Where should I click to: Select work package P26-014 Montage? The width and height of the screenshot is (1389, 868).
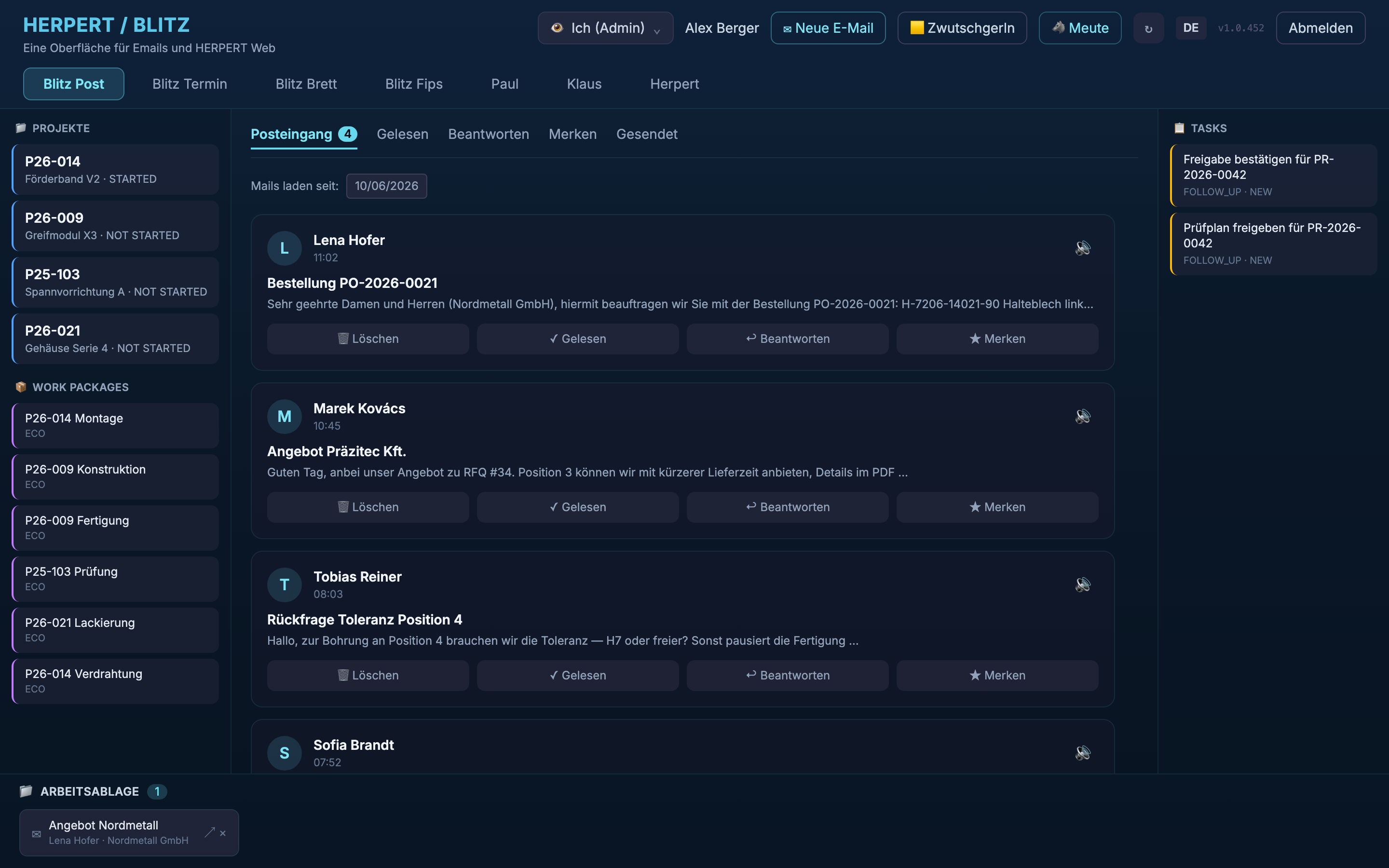click(x=115, y=425)
